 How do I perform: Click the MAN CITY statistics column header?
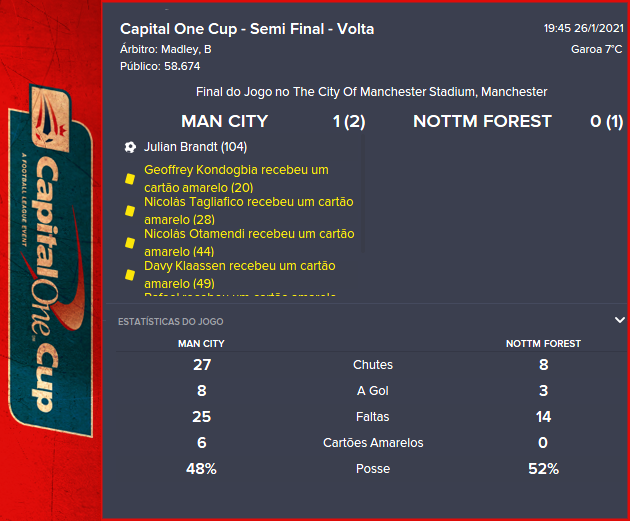(201, 343)
